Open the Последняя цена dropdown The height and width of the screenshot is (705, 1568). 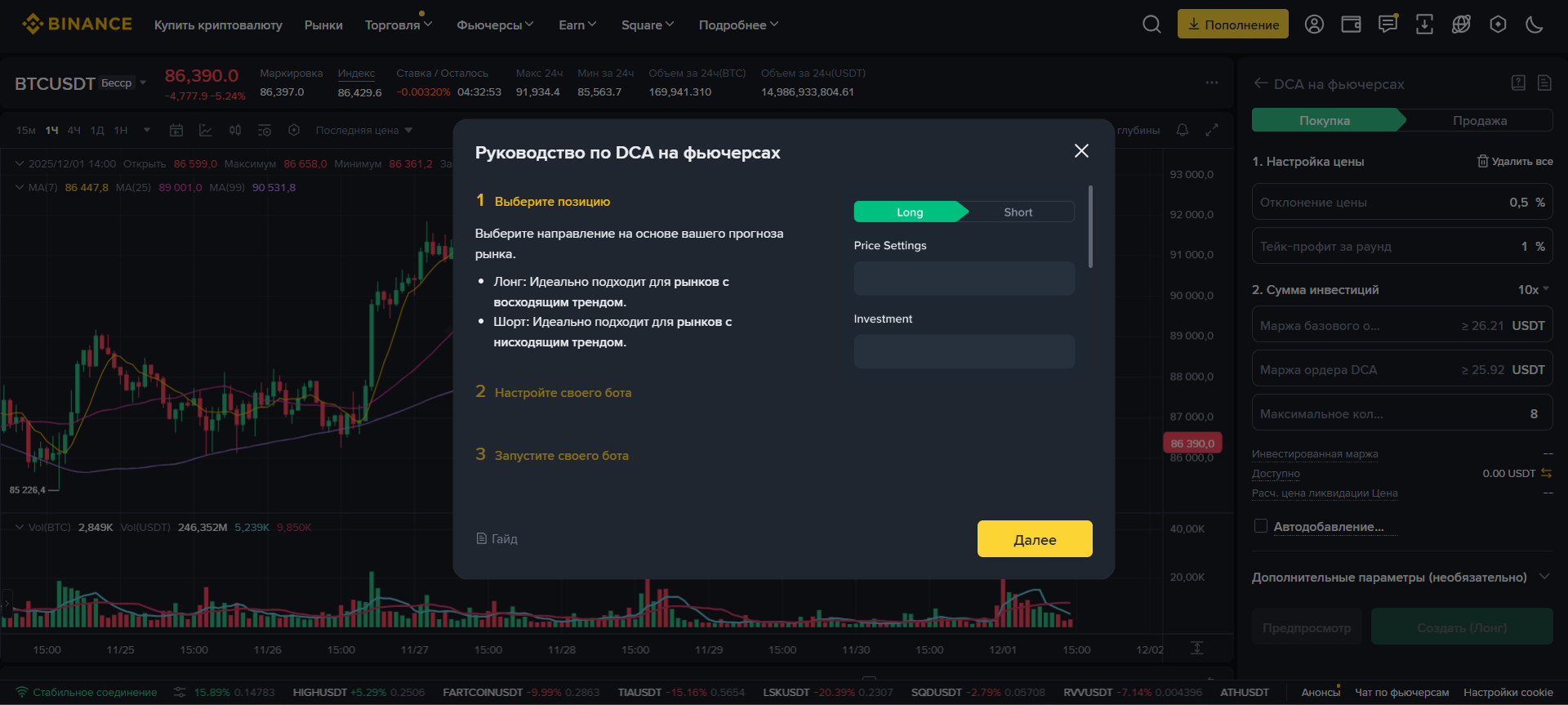364,130
